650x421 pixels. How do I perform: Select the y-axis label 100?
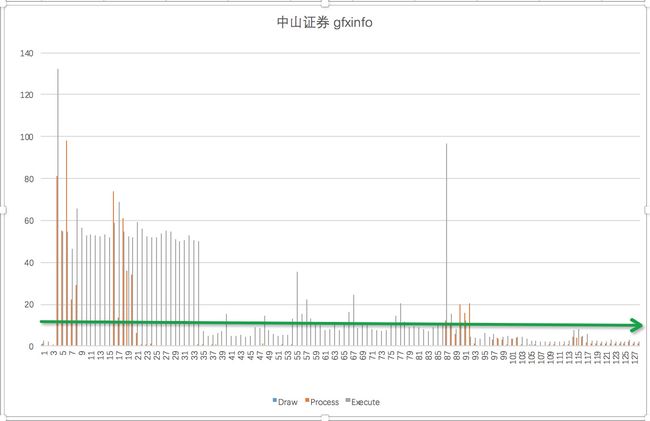pos(27,137)
